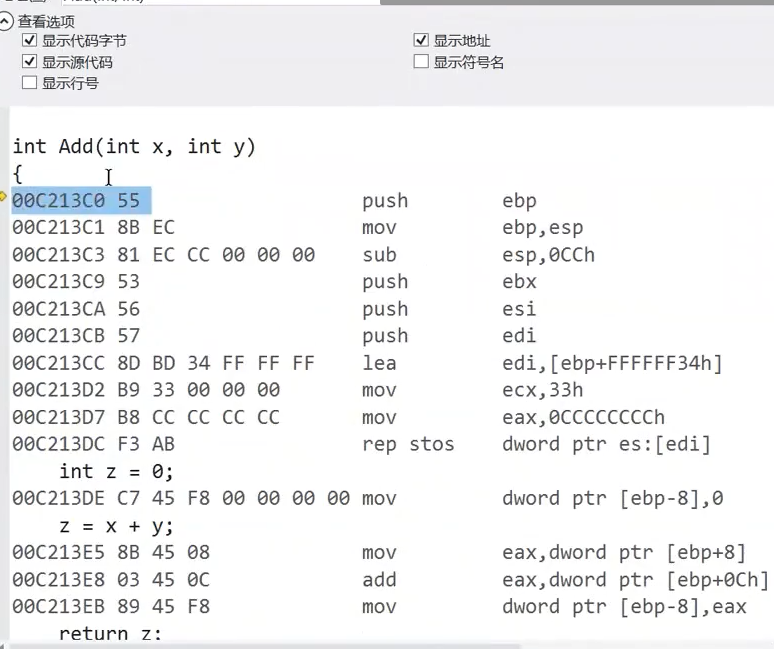This screenshot has width=774, height=649.
Task: Click source line 'z = x + y;'
Action: click(116, 526)
